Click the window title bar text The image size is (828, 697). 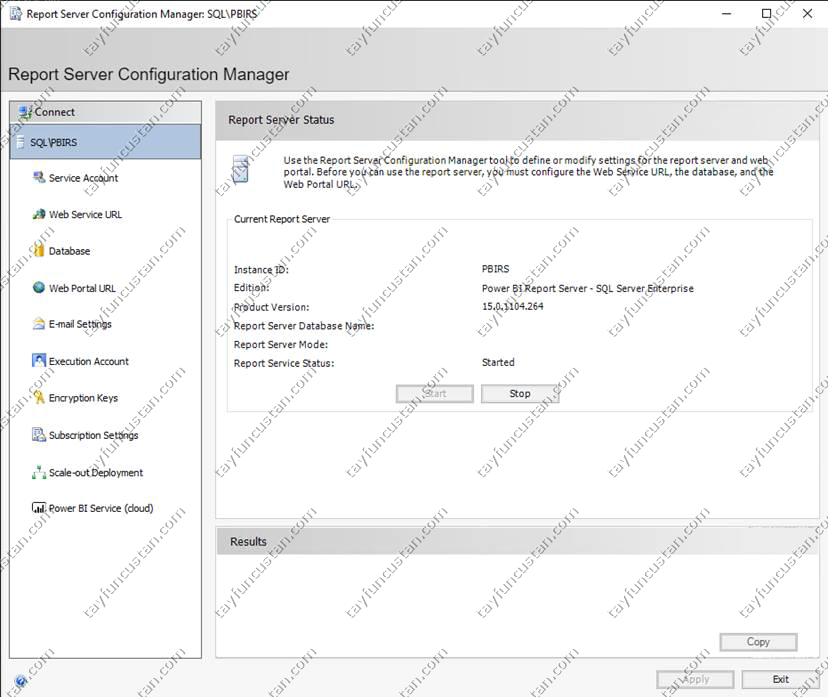(142, 14)
